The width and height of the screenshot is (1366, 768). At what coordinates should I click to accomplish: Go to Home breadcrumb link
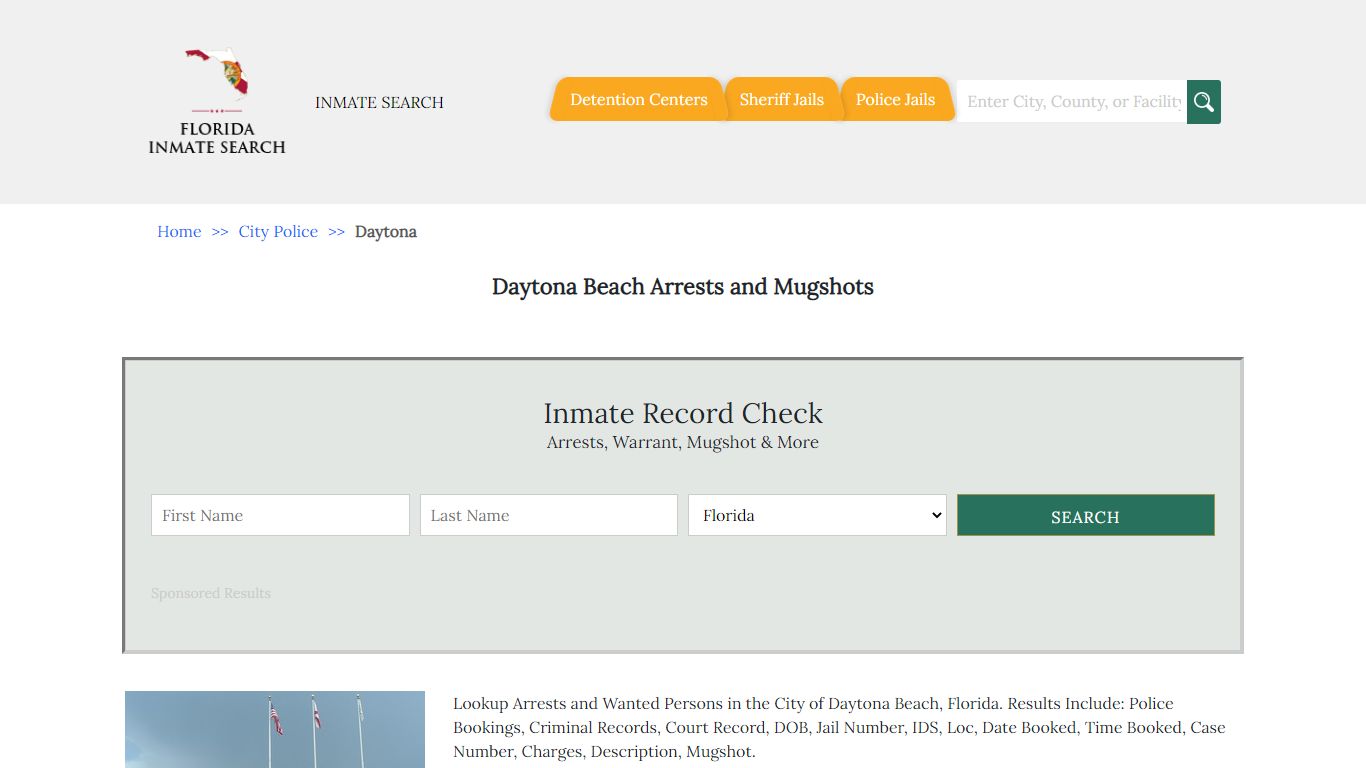[179, 231]
